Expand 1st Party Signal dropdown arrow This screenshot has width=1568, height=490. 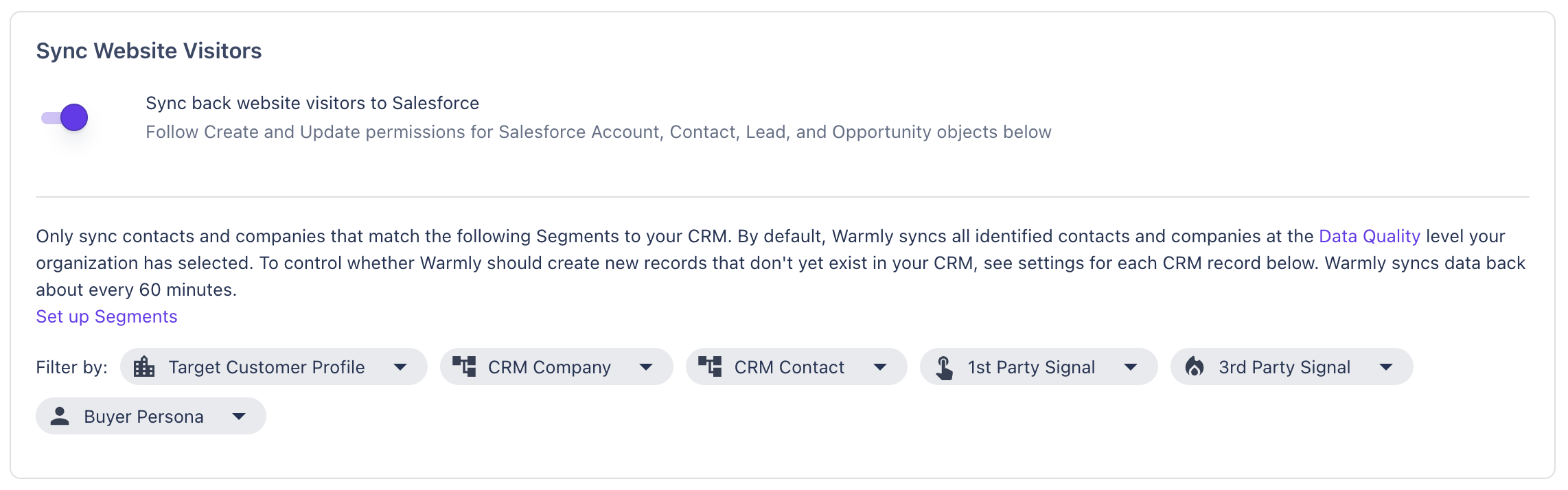pos(1131,367)
